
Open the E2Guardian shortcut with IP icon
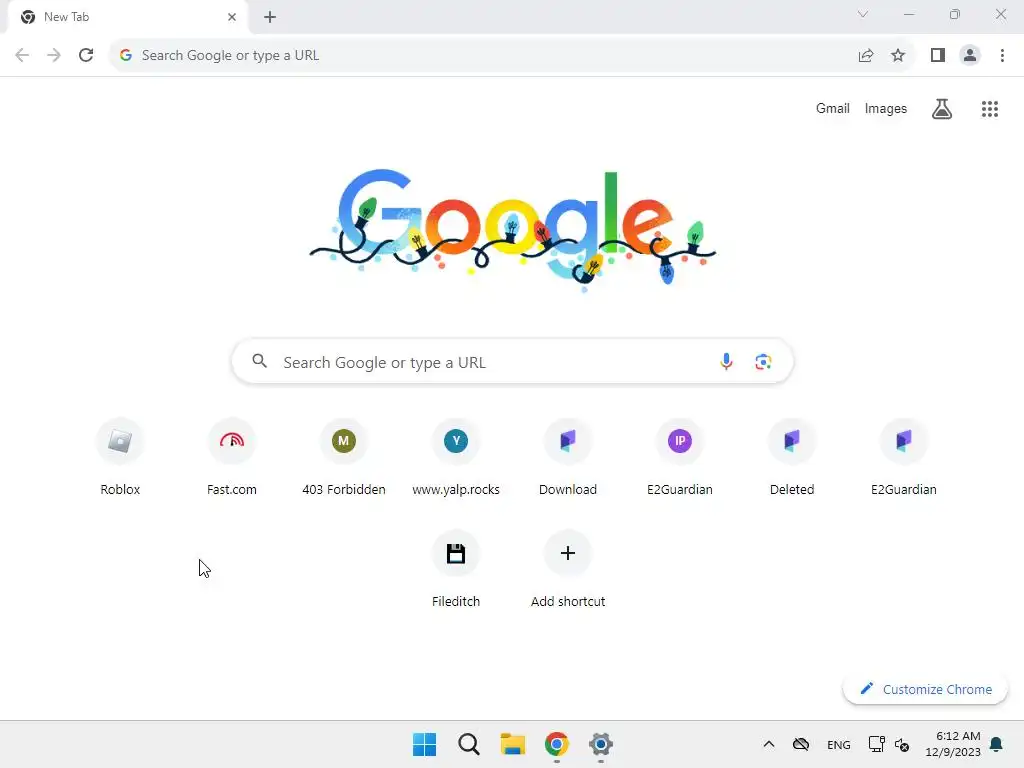[x=680, y=457]
